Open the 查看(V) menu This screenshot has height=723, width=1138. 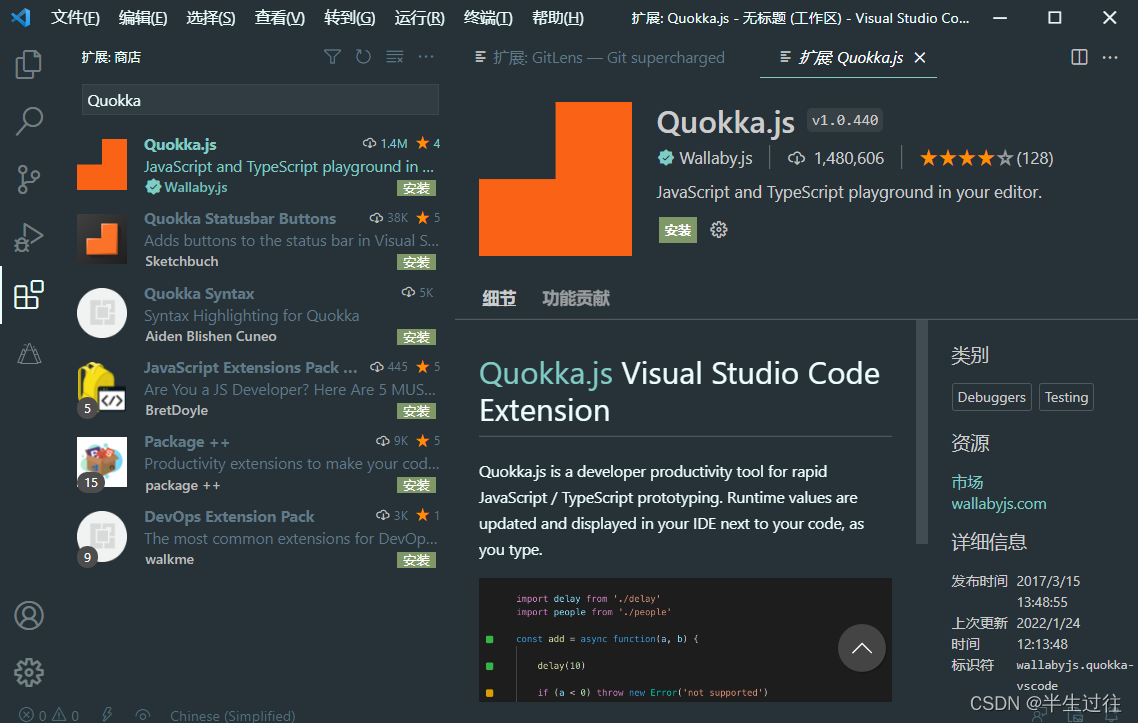point(279,17)
